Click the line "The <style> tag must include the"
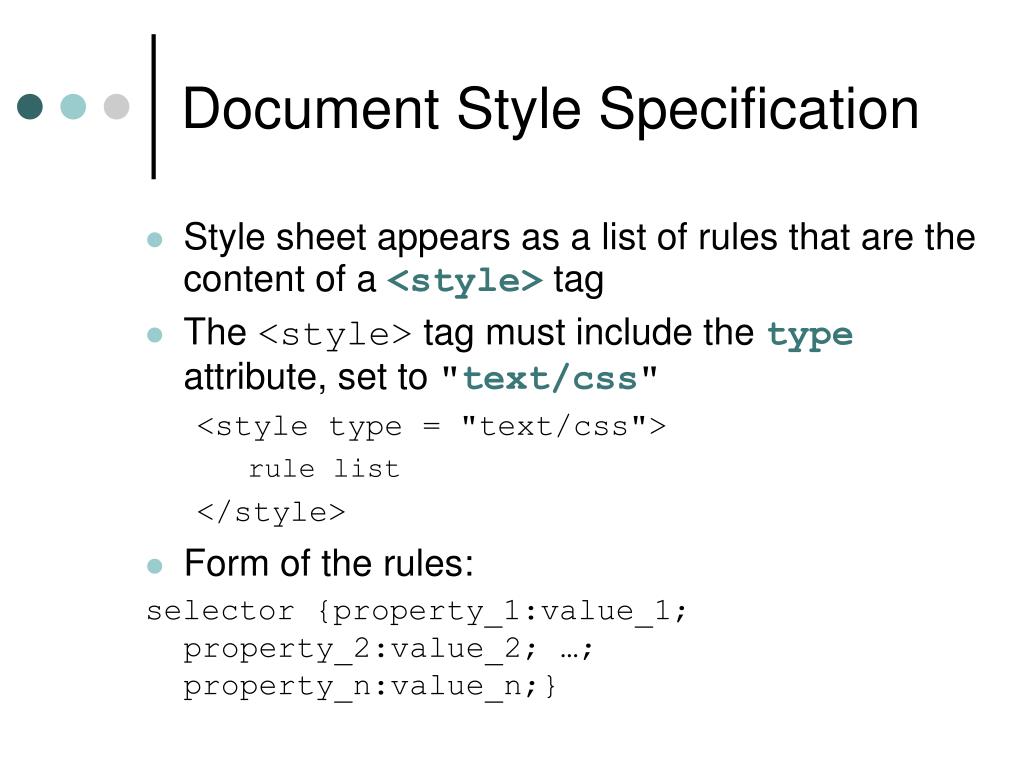Image resolution: width=1024 pixels, height=768 pixels. pyautogui.click(x=469, y=333)
